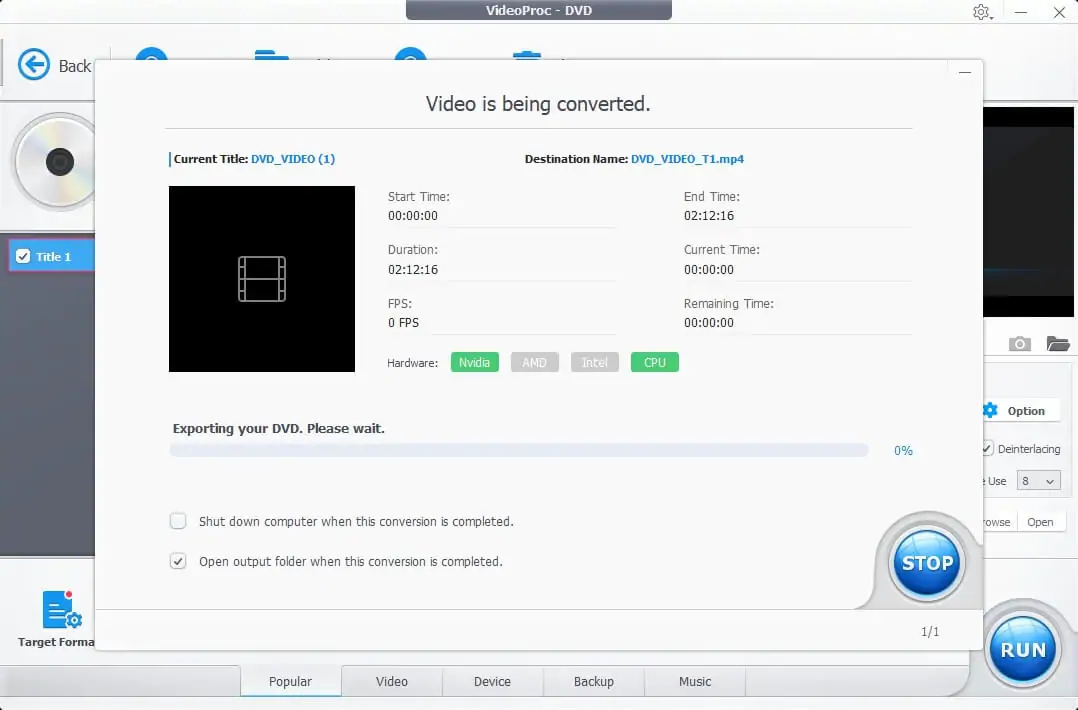Click the Duration value 02:12:16
The height and width of the screenshot is (710, 1078).
click(x=413, y=269)
